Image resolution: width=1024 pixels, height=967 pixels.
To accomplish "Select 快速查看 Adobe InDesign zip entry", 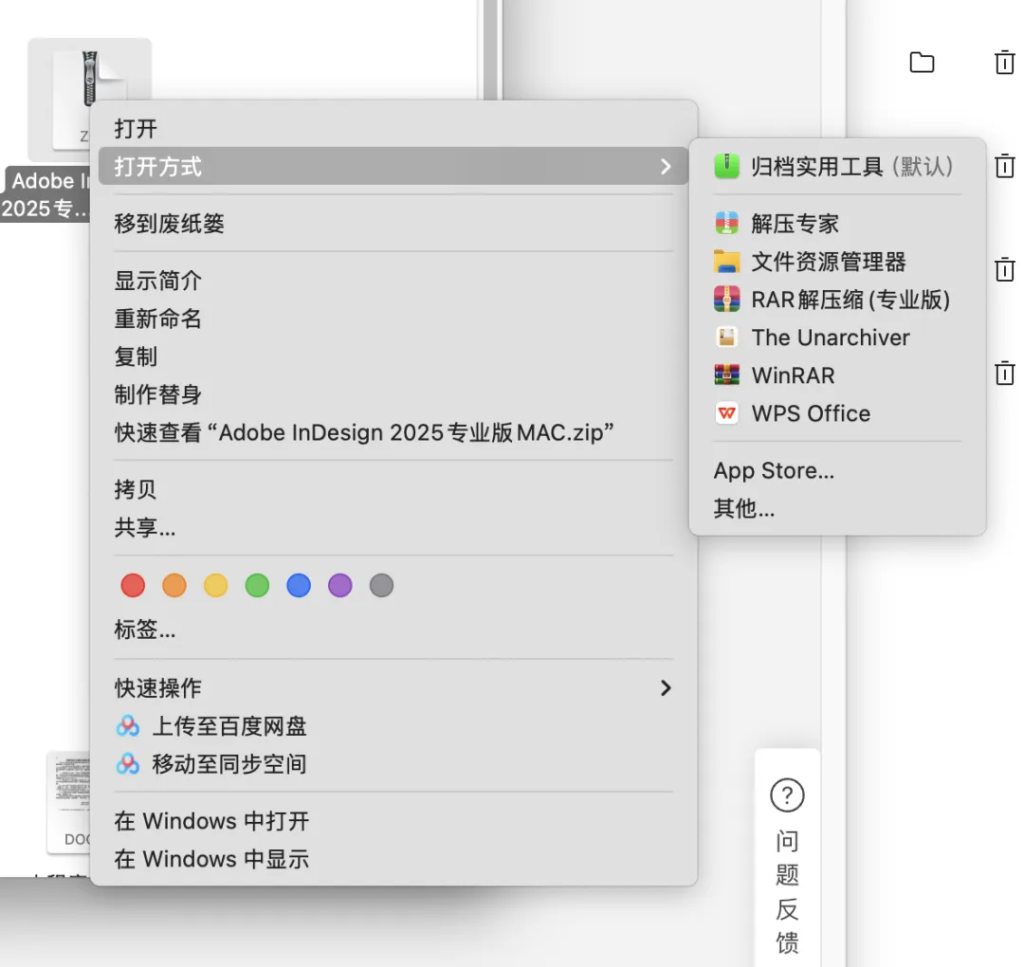I will tap(393, 432).
